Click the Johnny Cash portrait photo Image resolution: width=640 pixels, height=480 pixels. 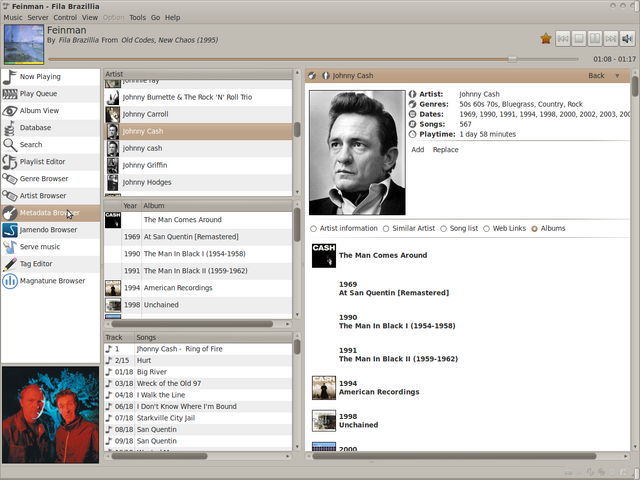(x=357, y=153)
